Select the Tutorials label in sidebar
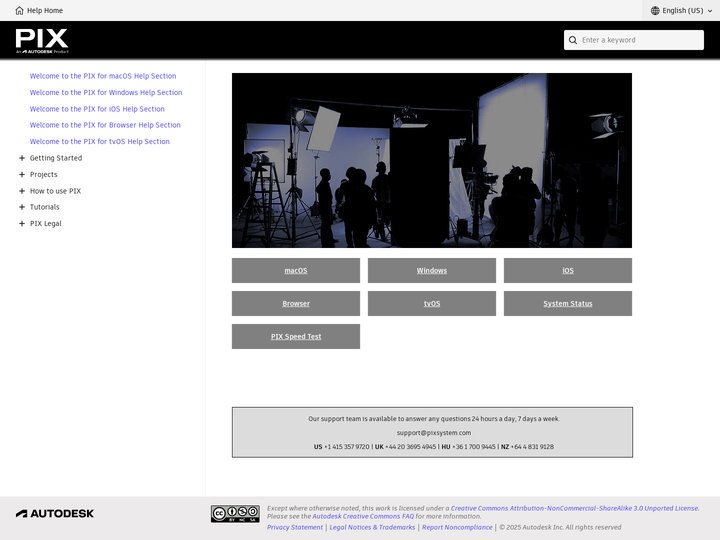Image resolution: width=720 pixels, height=540 pixels. coord(45,207)
